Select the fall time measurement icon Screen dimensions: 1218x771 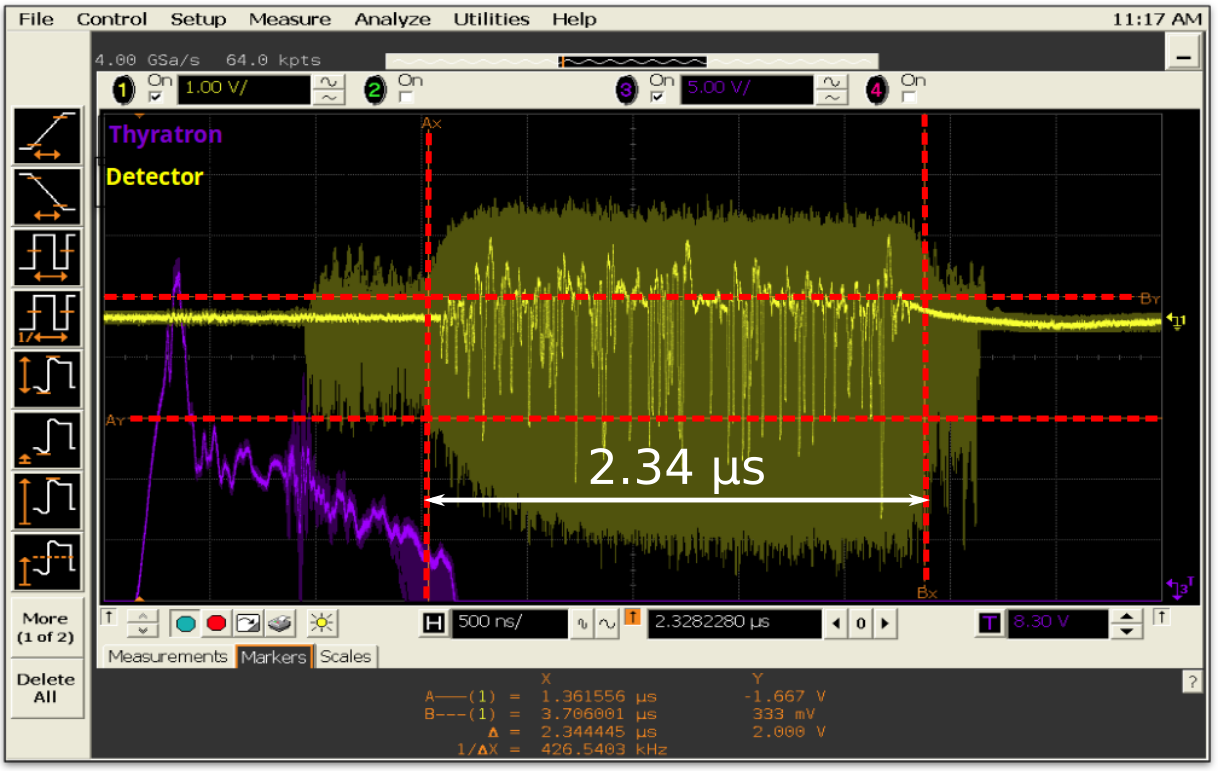click(x=46, y=197)
